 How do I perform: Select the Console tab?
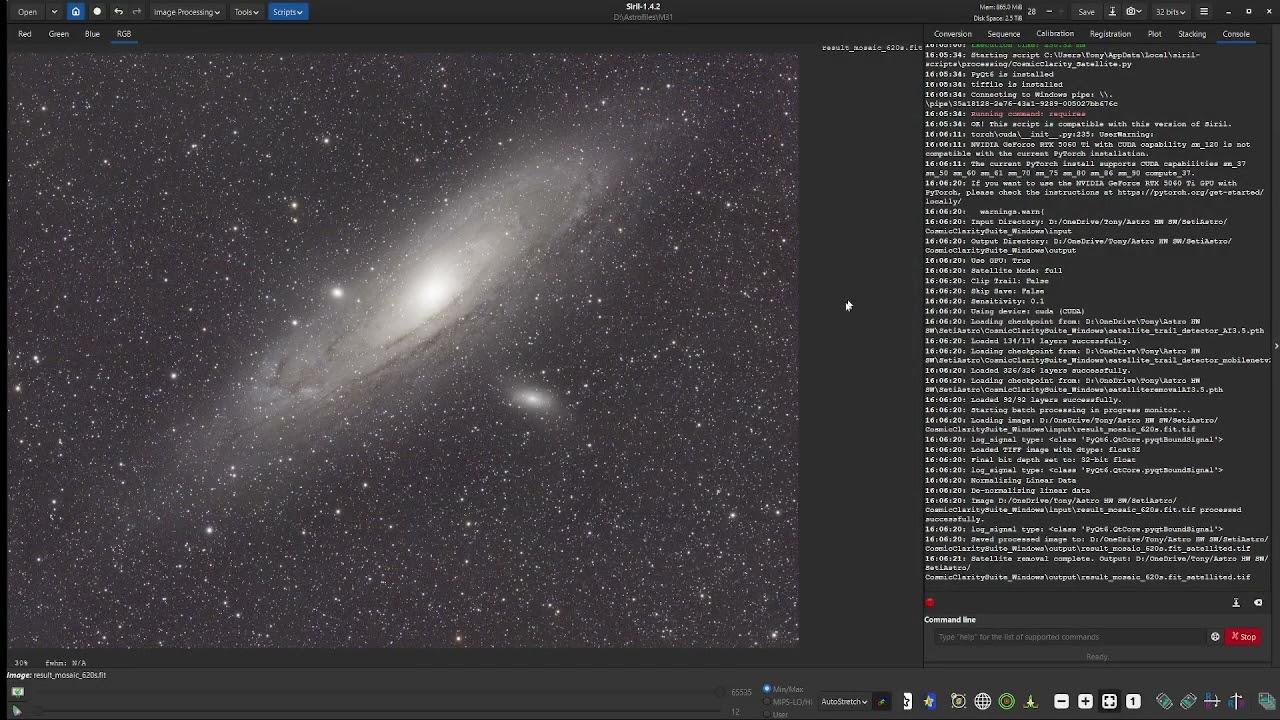pyautogui.click(x=1236, y=34)
